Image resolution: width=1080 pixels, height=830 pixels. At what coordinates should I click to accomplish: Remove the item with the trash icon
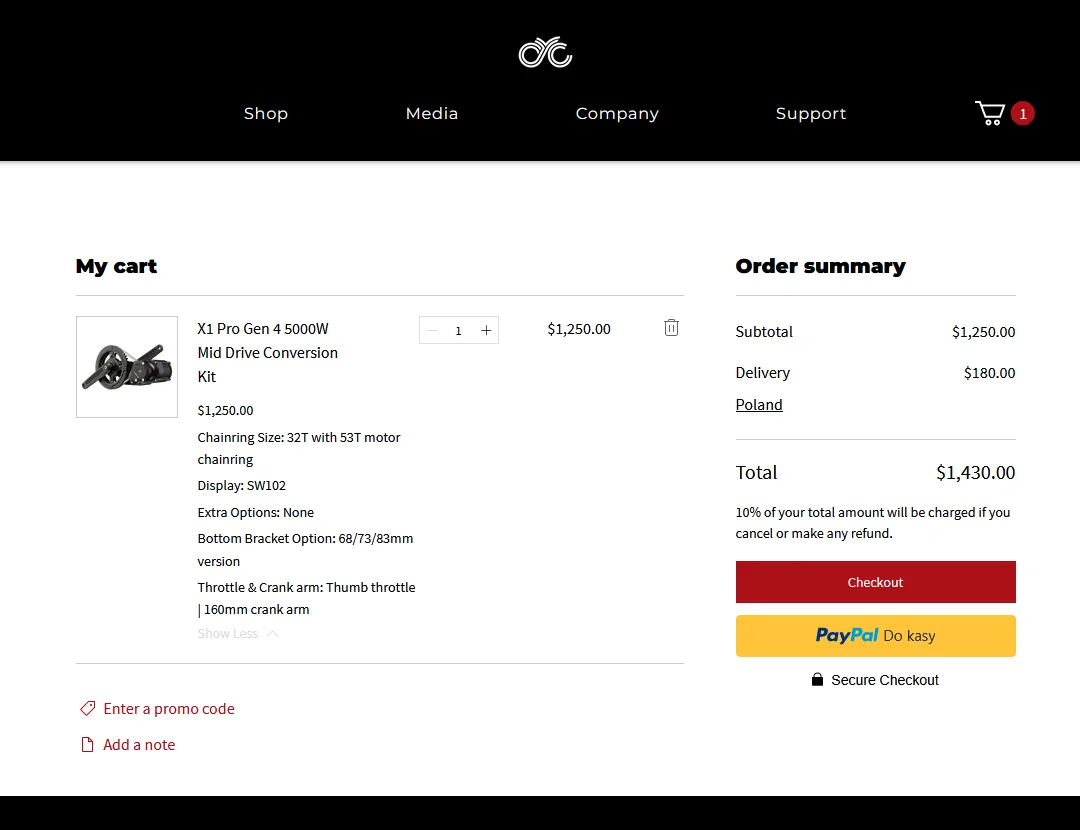click(x=671, y=328)
